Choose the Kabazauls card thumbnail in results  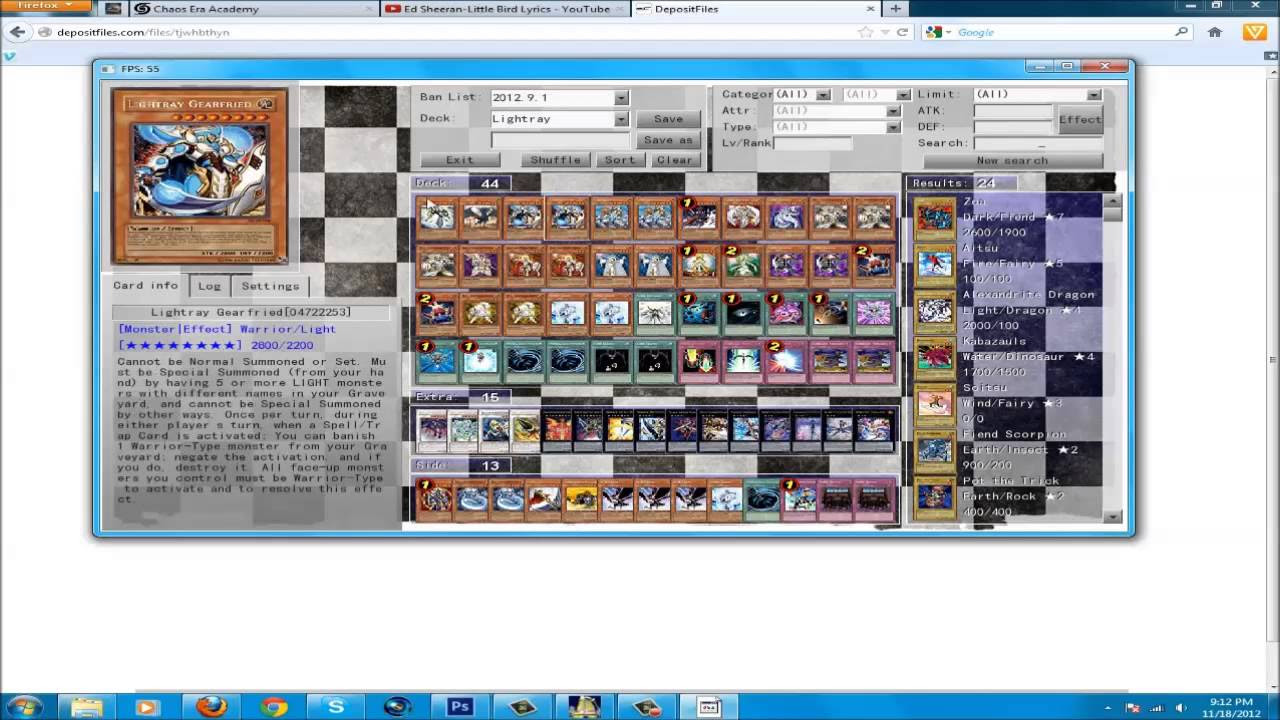point(935,357)
